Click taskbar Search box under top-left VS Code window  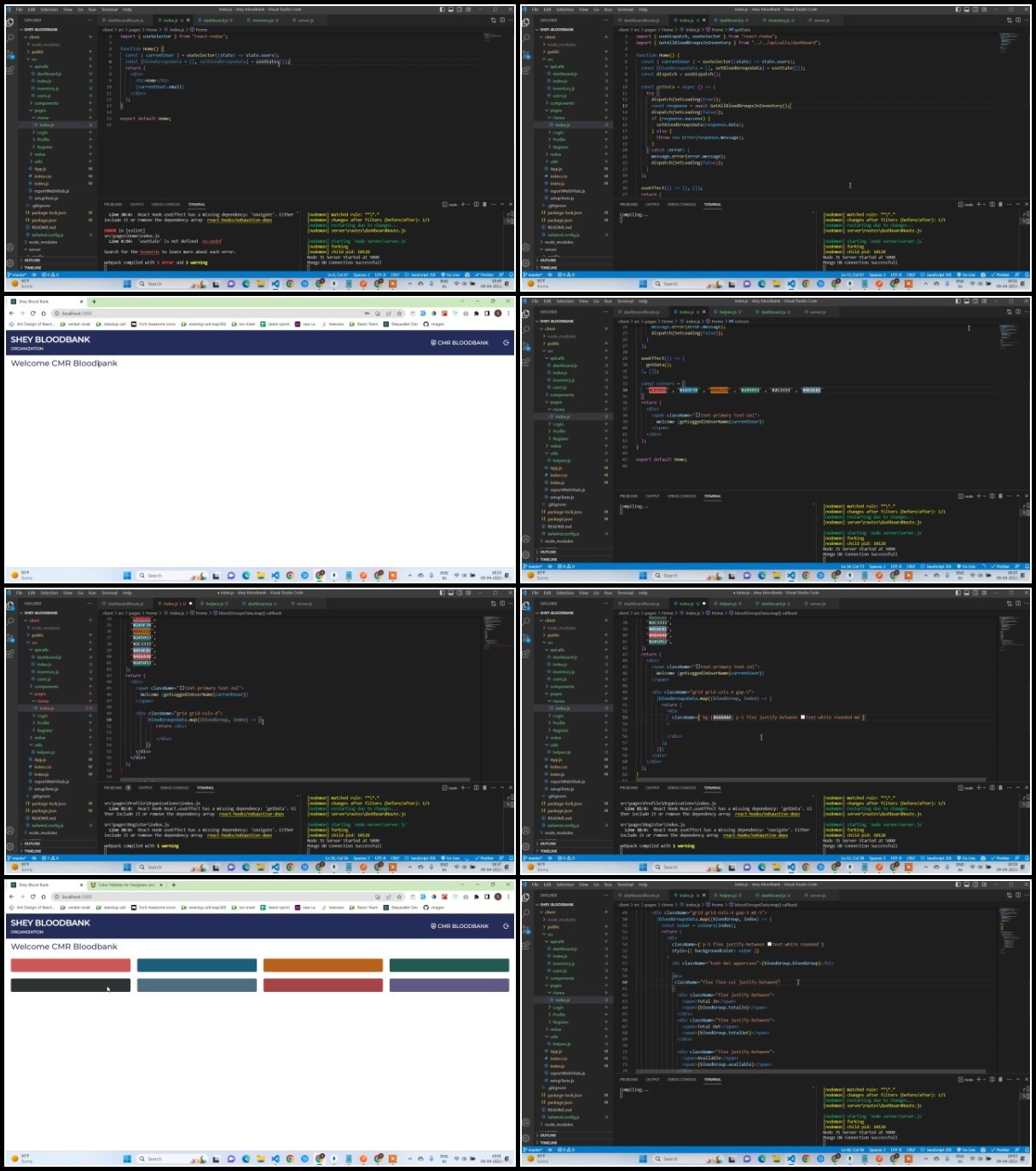tap(172, 283)
